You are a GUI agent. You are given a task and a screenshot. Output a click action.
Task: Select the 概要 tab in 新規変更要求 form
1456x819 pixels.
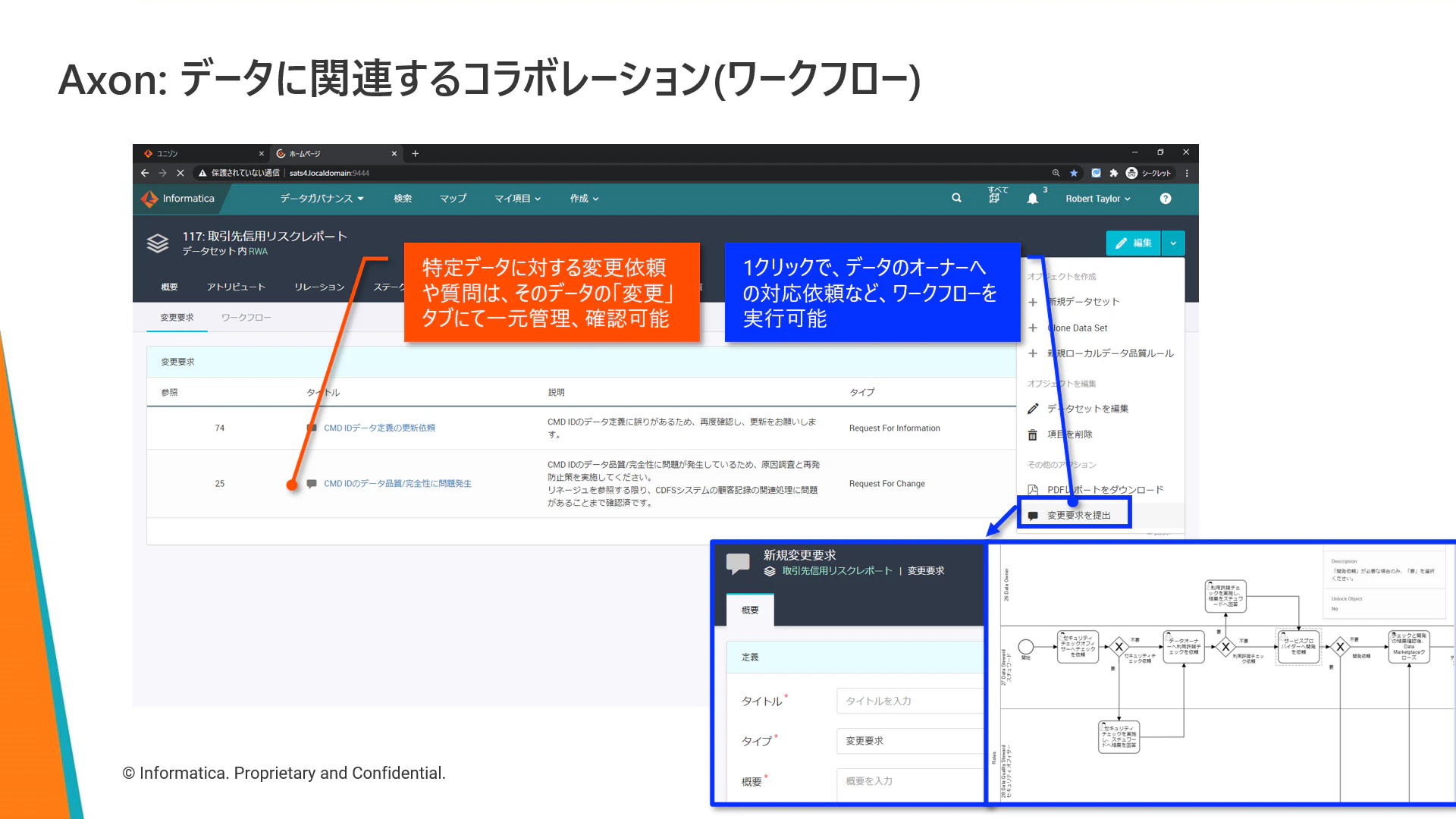click(750, 610)
